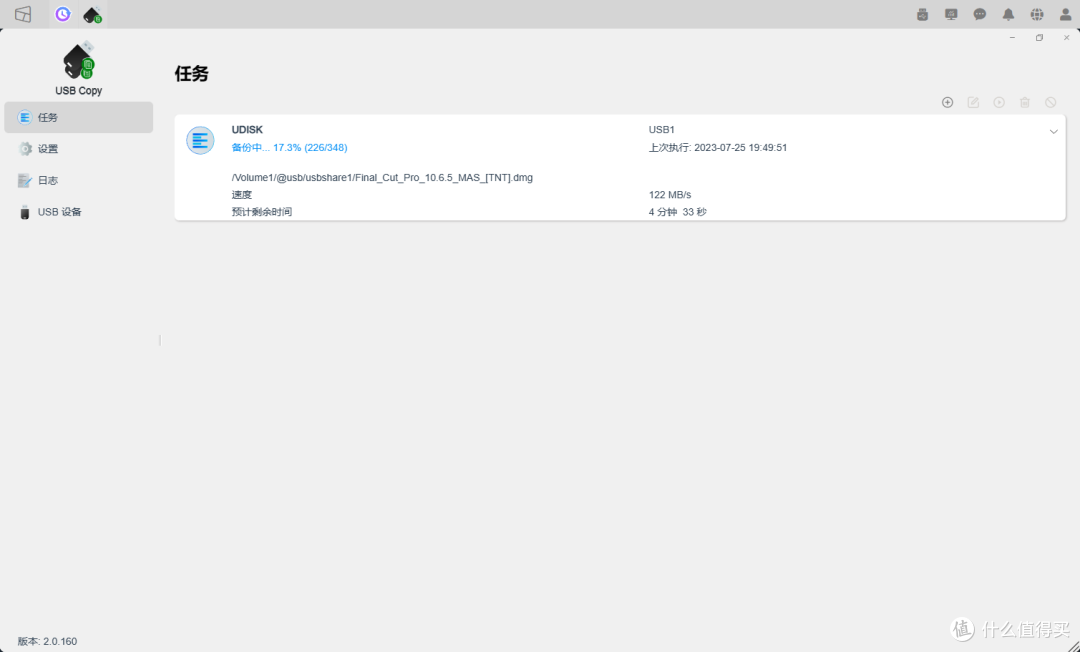Click the sidebar collapse handle
The image size is (1080, 652).
pyautogui.click(x=160, y=340)
